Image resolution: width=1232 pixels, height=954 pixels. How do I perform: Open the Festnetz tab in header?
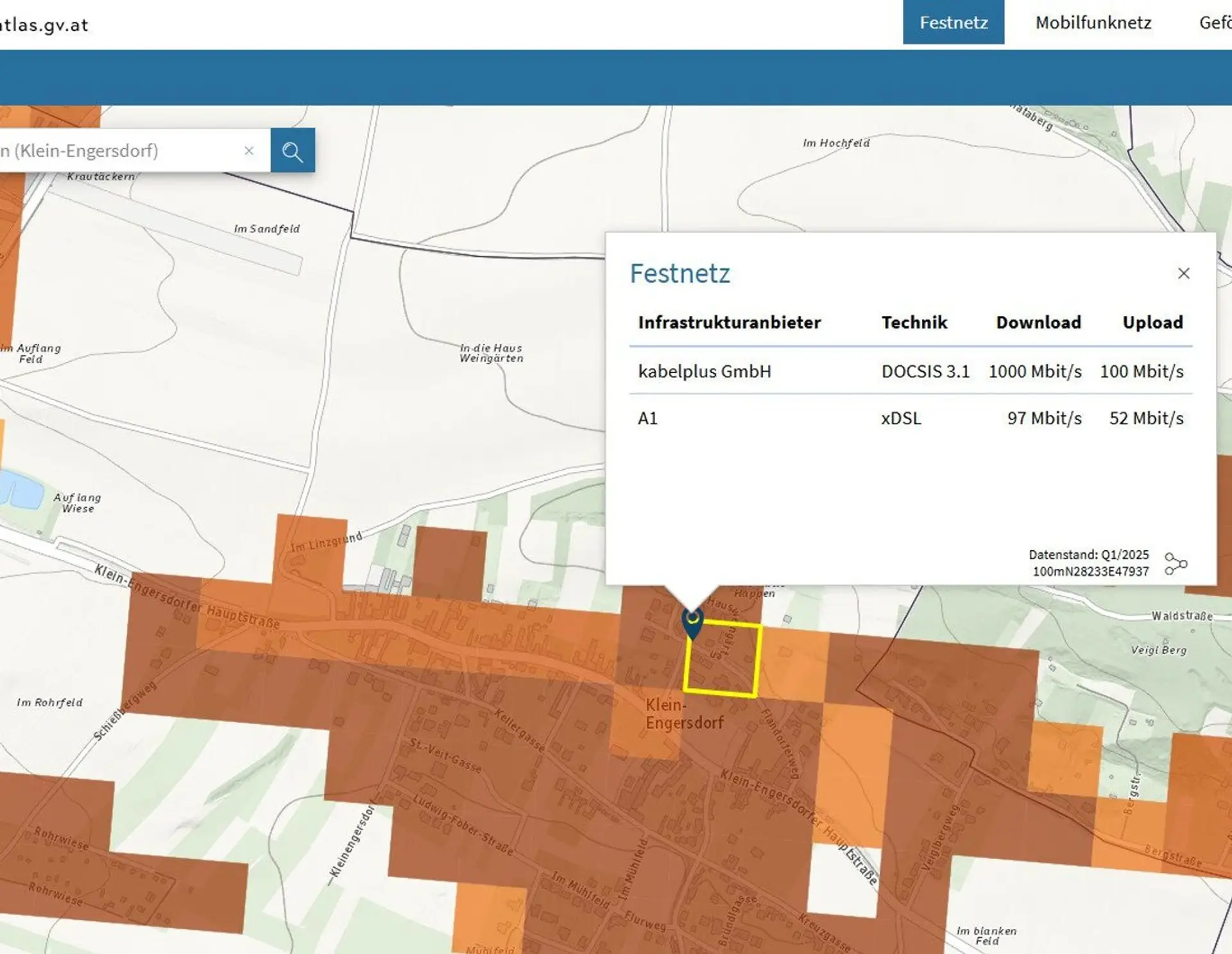click(953, 22)
